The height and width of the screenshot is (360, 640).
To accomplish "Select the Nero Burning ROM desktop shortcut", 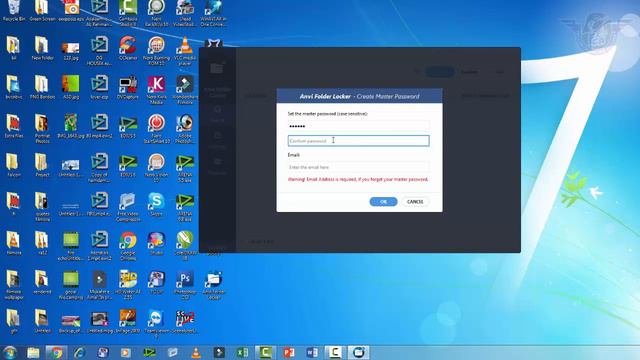I will click(x=156, y=51).
